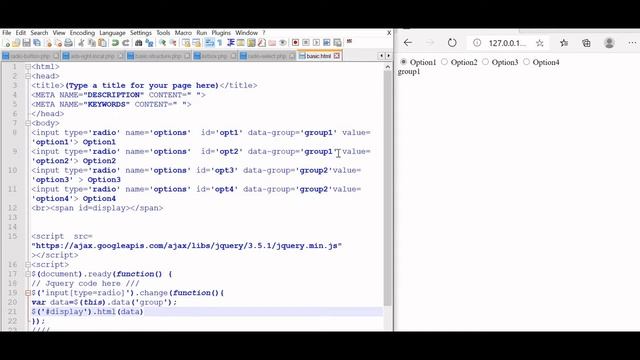Open the Settings menu
The width and height of the screenshot is (640, 360).
click(x=141, y=33)
